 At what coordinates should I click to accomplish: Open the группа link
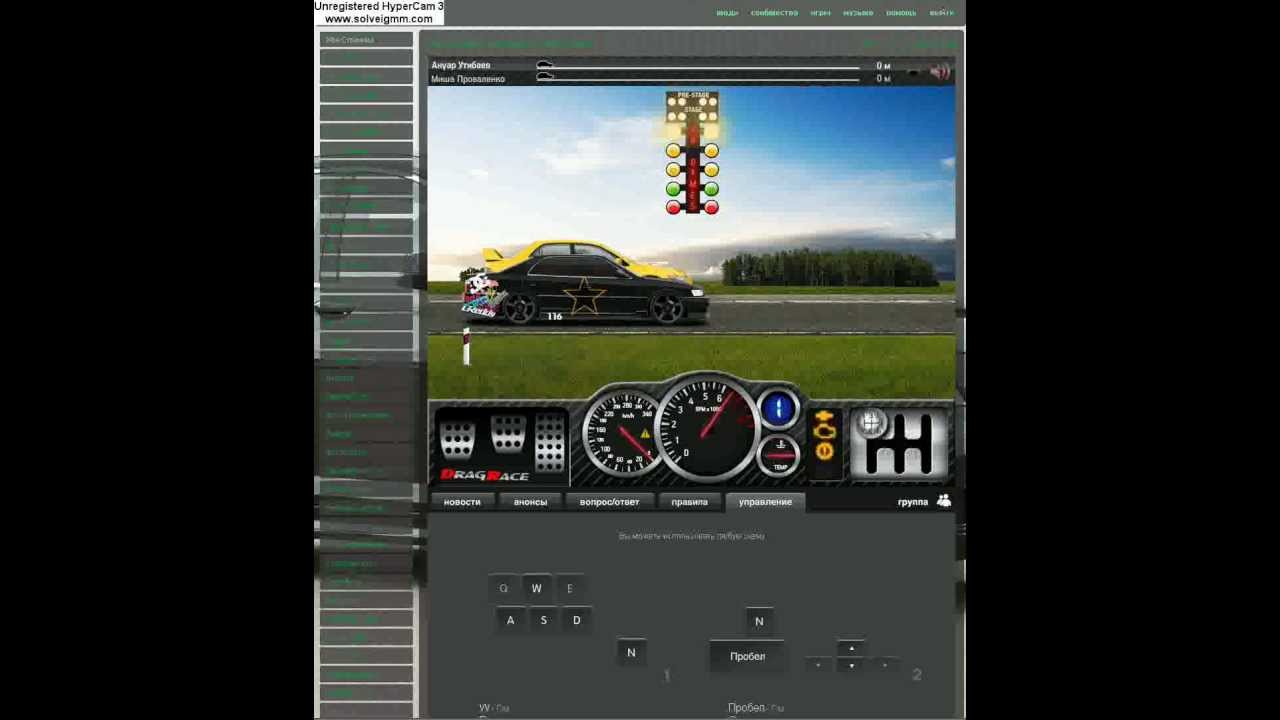pyautogui.click(x=912, y=502)
